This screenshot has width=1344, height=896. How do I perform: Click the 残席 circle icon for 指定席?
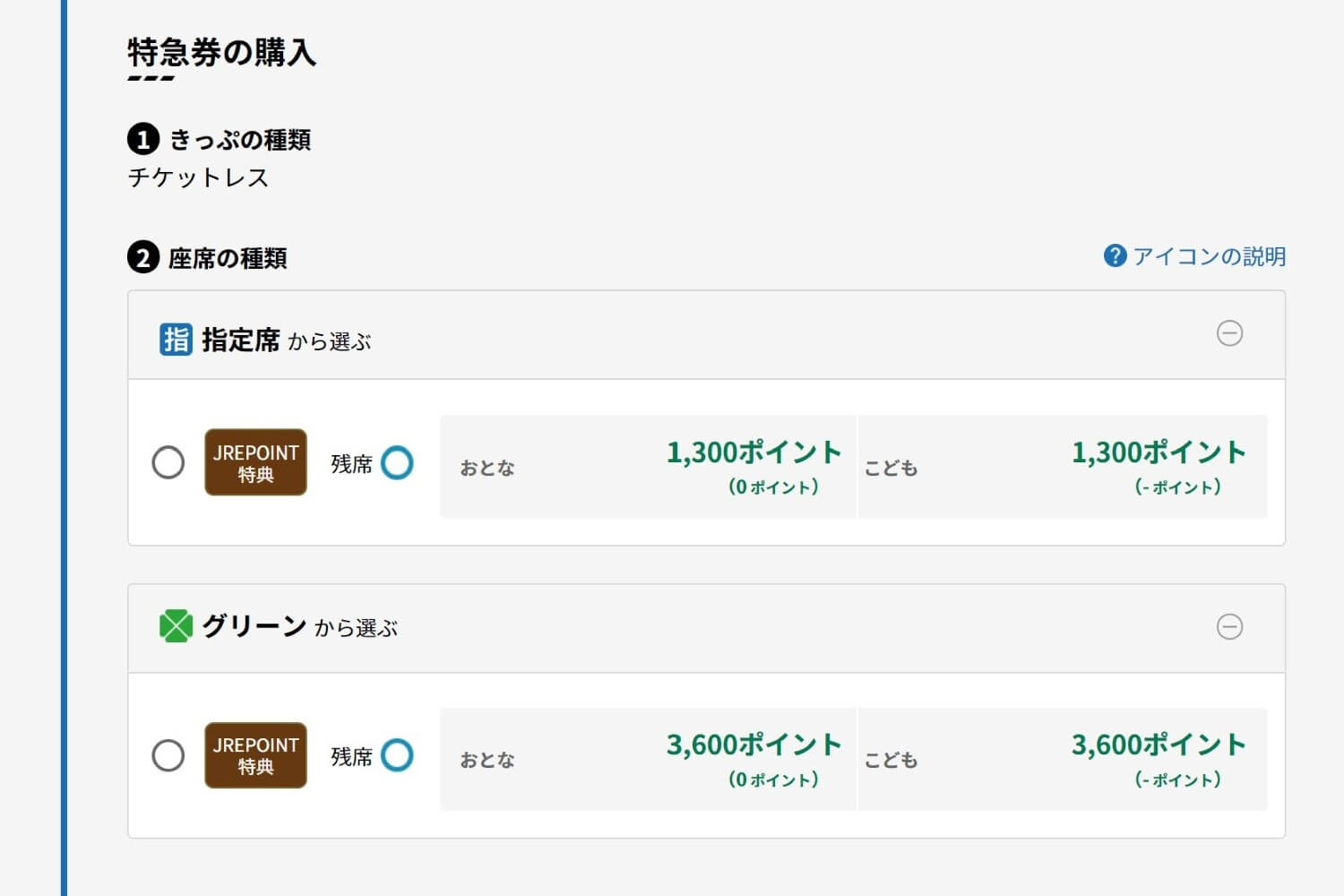pos(397,463)
